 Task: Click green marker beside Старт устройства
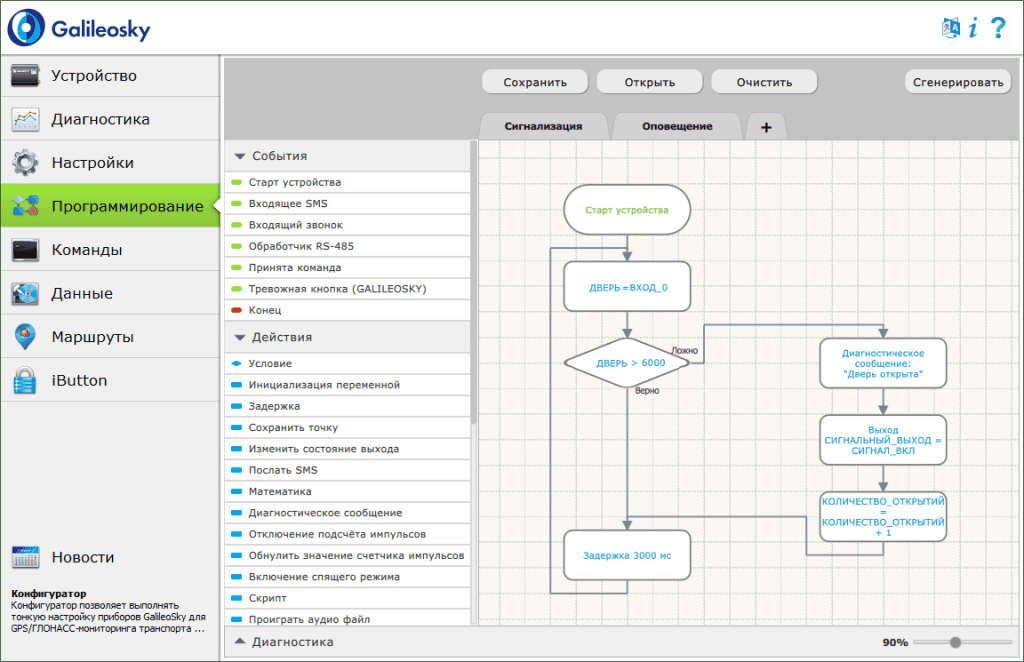pos(236,182)
